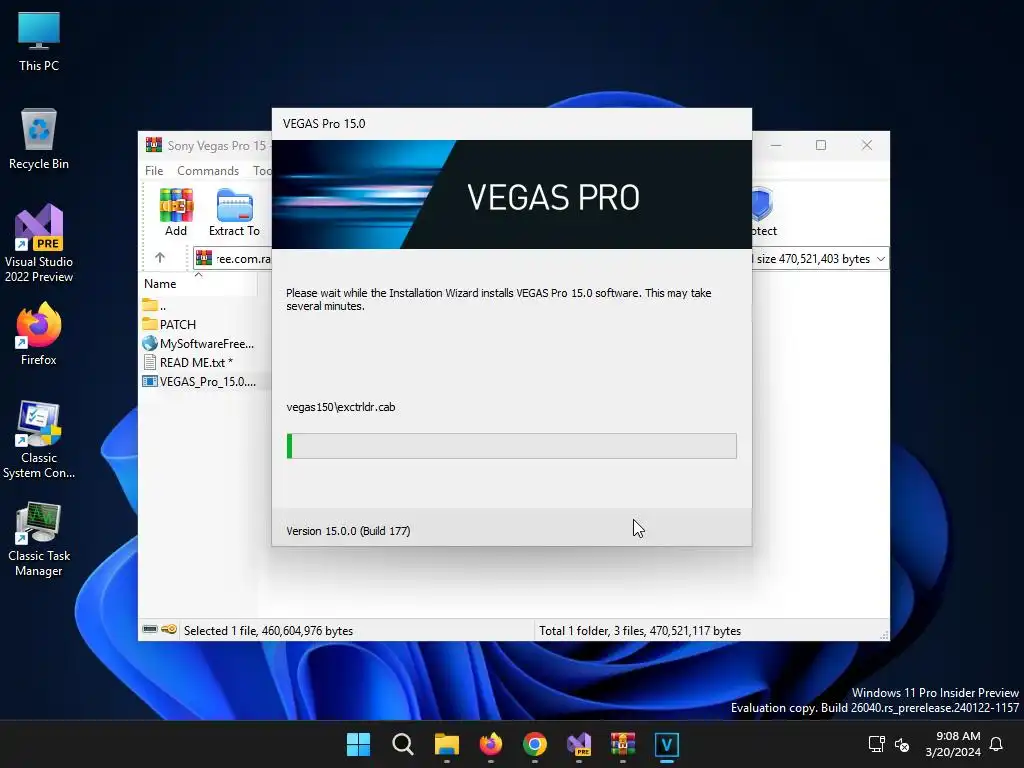Click the WinRAR Add toolbar icon
The image size is (1024, 768).
176,212
